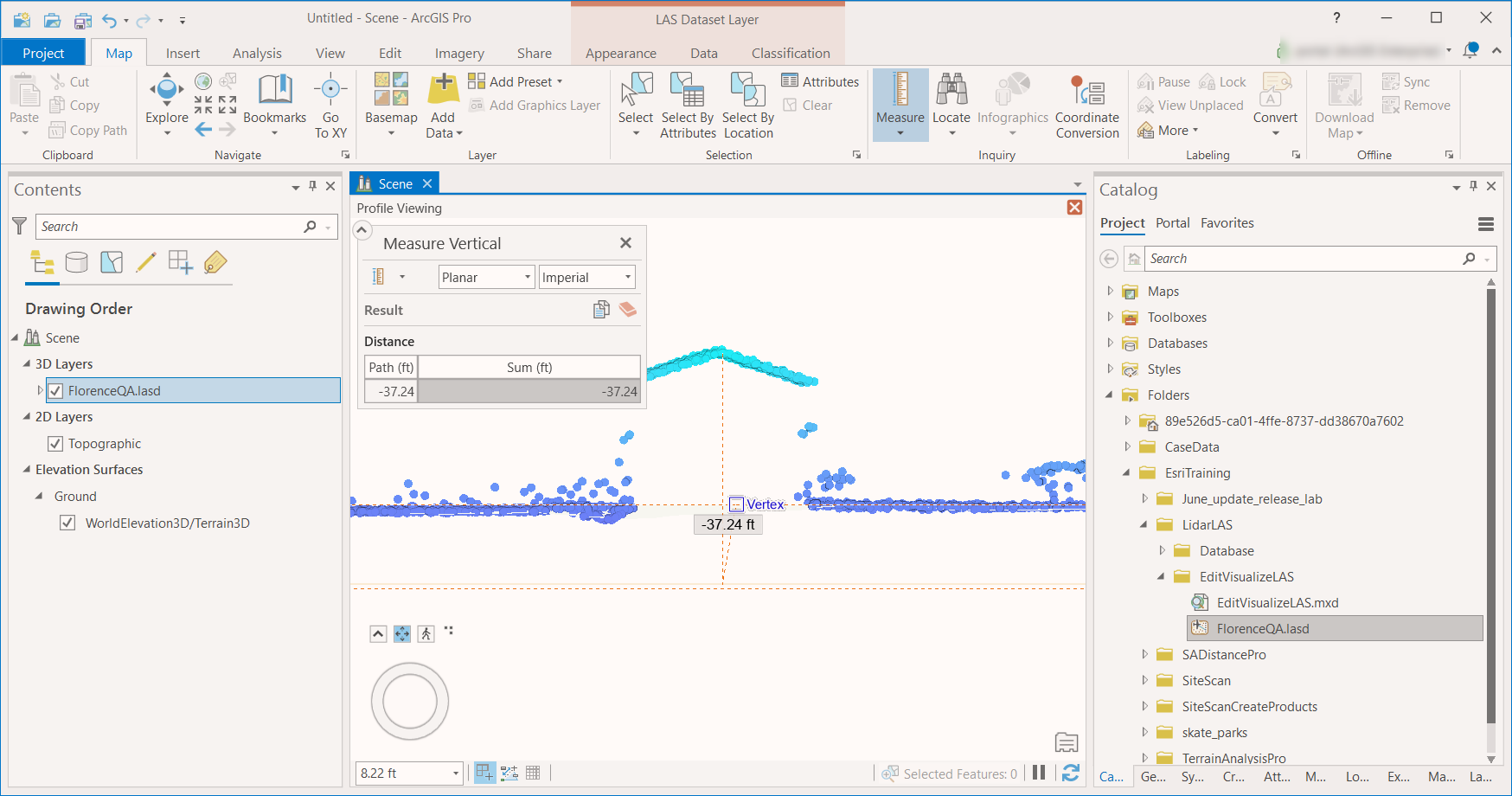The image size is (1512, 796).
Task: Open the Planar measurement mode dropdown
Action: [486, 278]
